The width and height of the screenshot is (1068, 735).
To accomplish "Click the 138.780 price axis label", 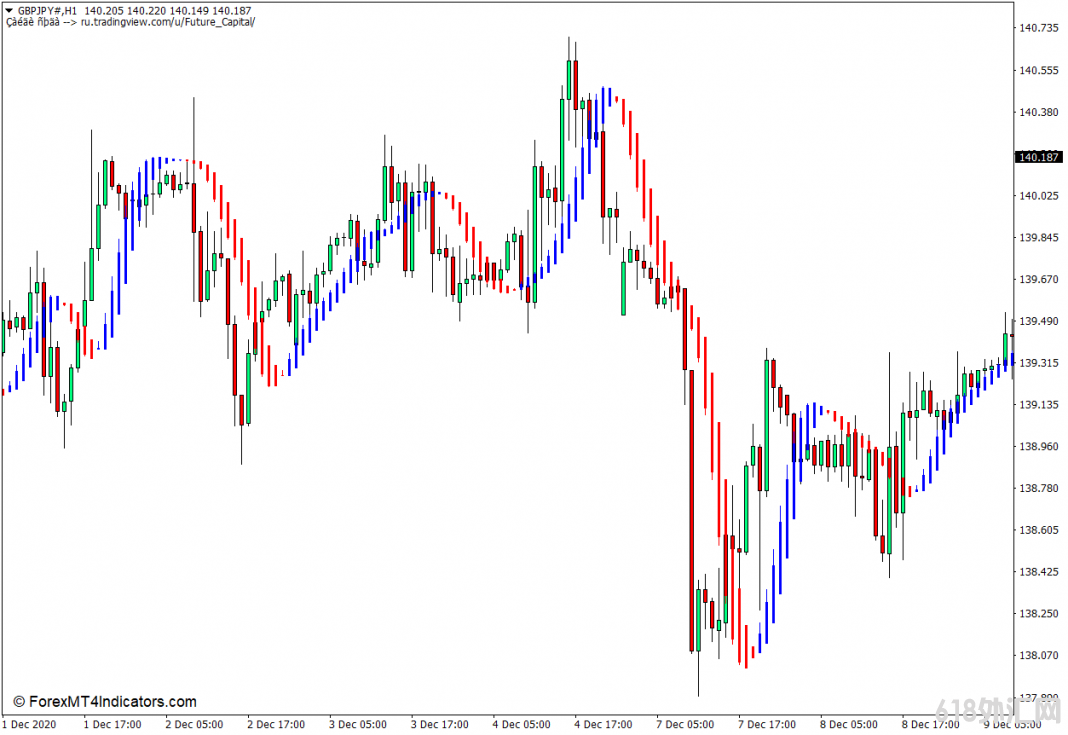I will [x=1039, y=488].
